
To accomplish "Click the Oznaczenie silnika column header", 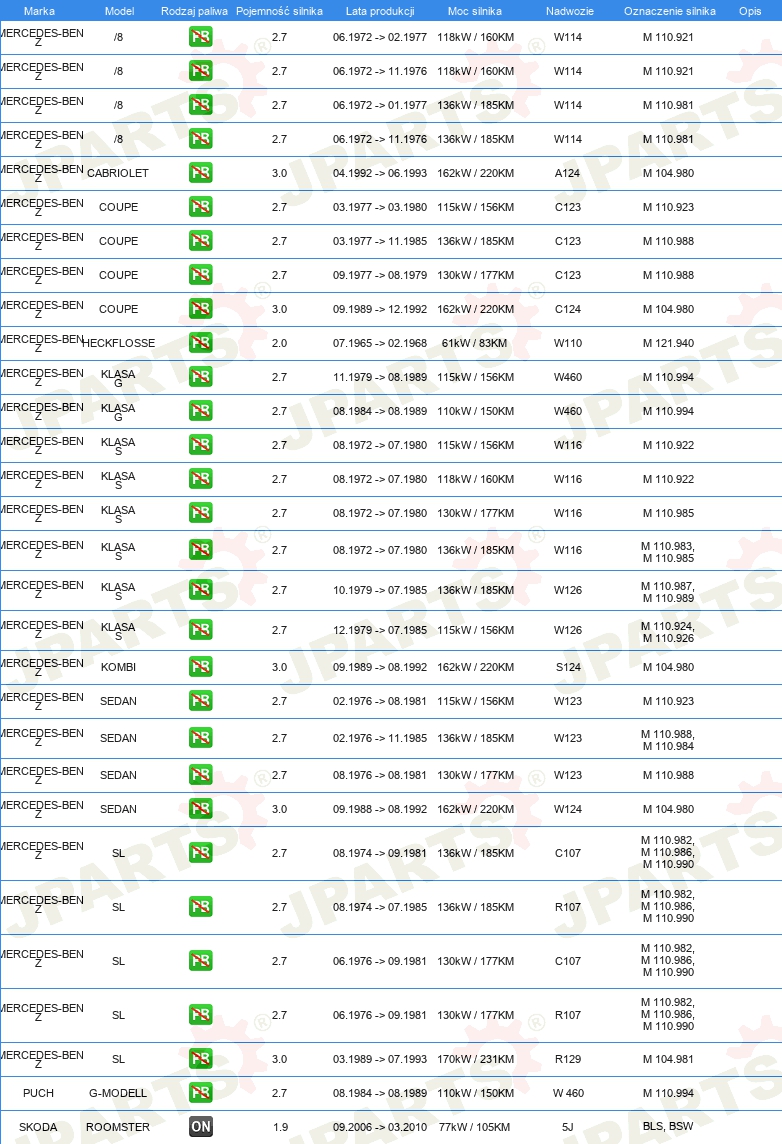I will (x=670, y=11).
